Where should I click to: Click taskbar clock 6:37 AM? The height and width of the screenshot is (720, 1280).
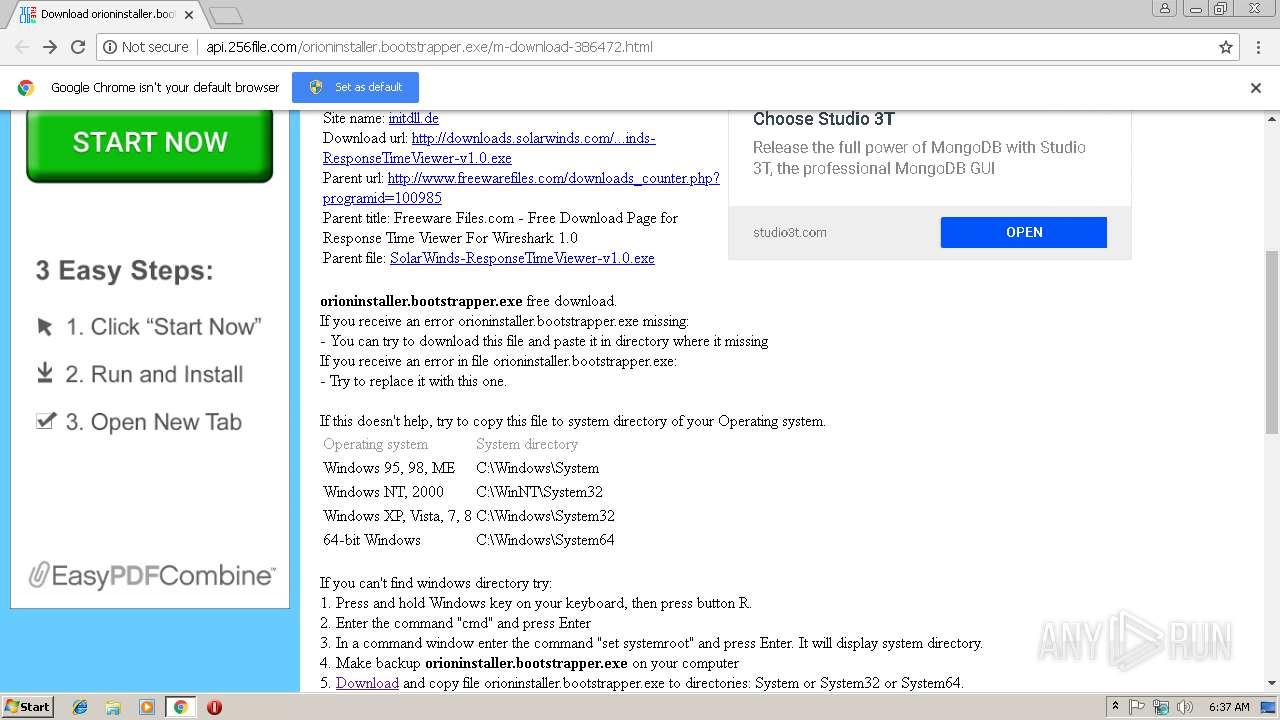1229,707
